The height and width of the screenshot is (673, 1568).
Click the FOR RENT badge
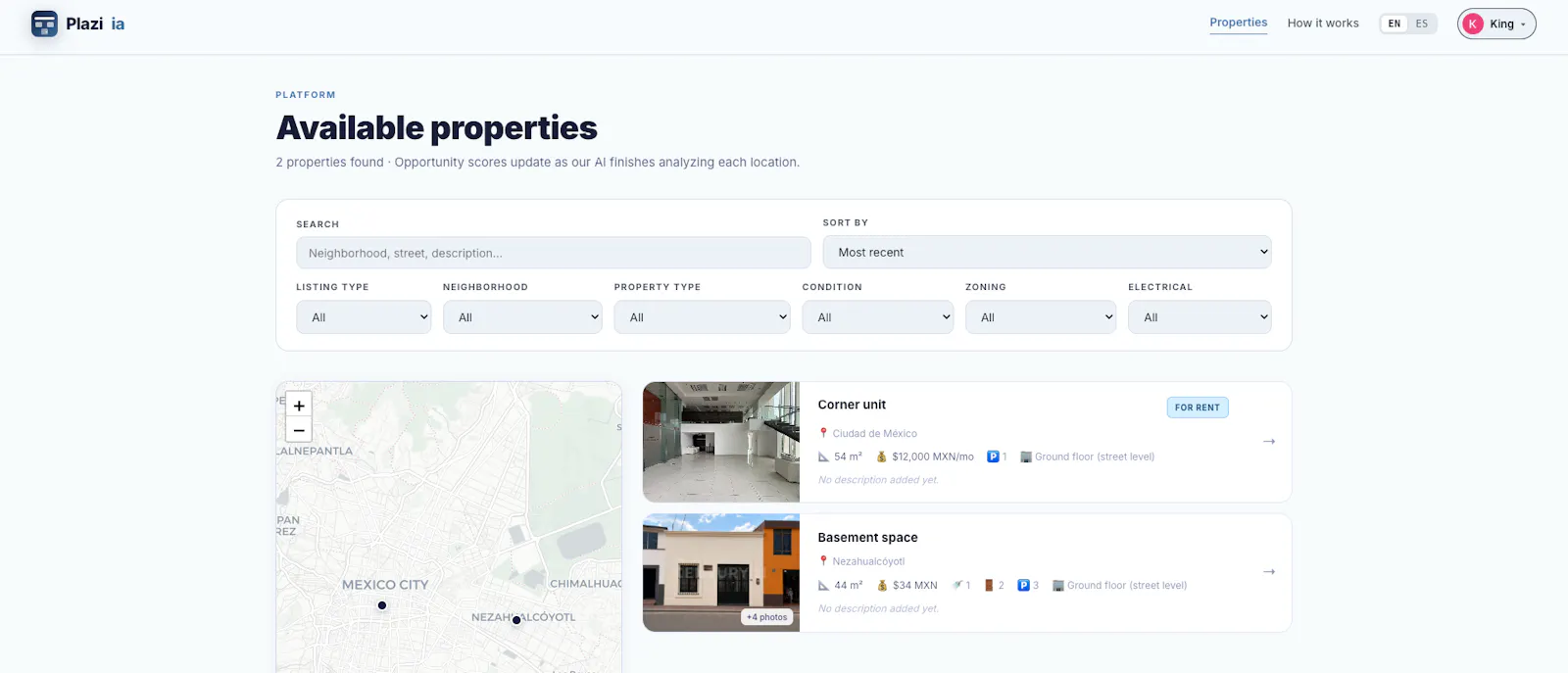pyautogui.click(x=1198, y=408)
